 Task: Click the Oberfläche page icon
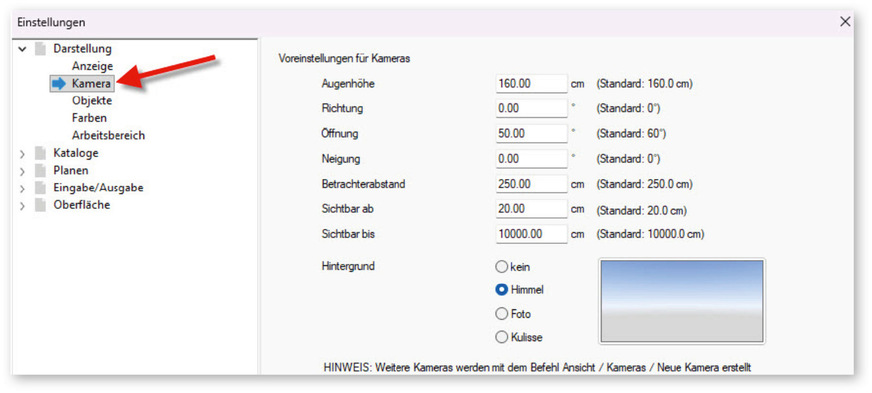40,205
